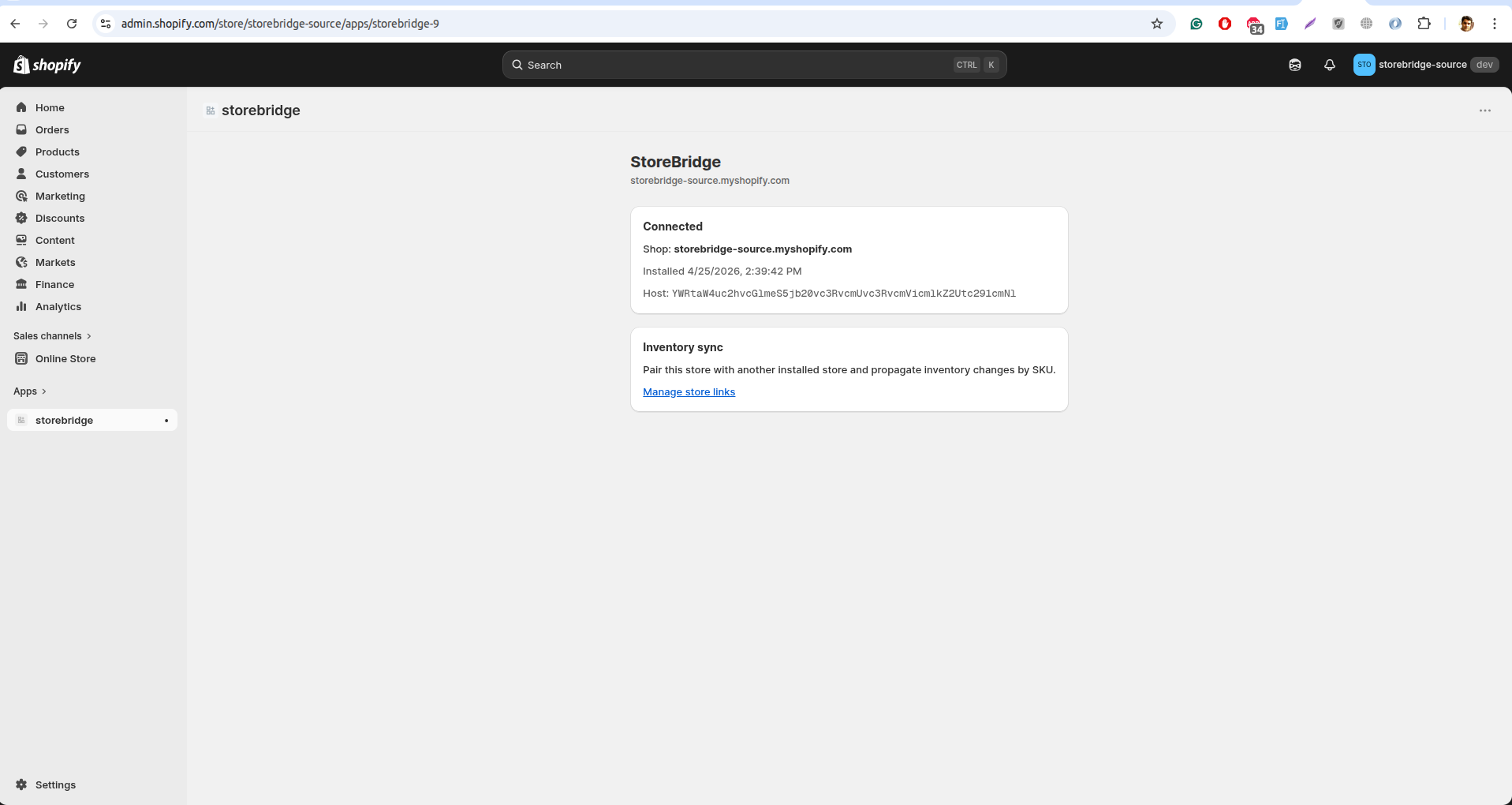Screen dimensions: 1512x805
Task: Click the Products tag icon
Action: click(x=21, y=152)
